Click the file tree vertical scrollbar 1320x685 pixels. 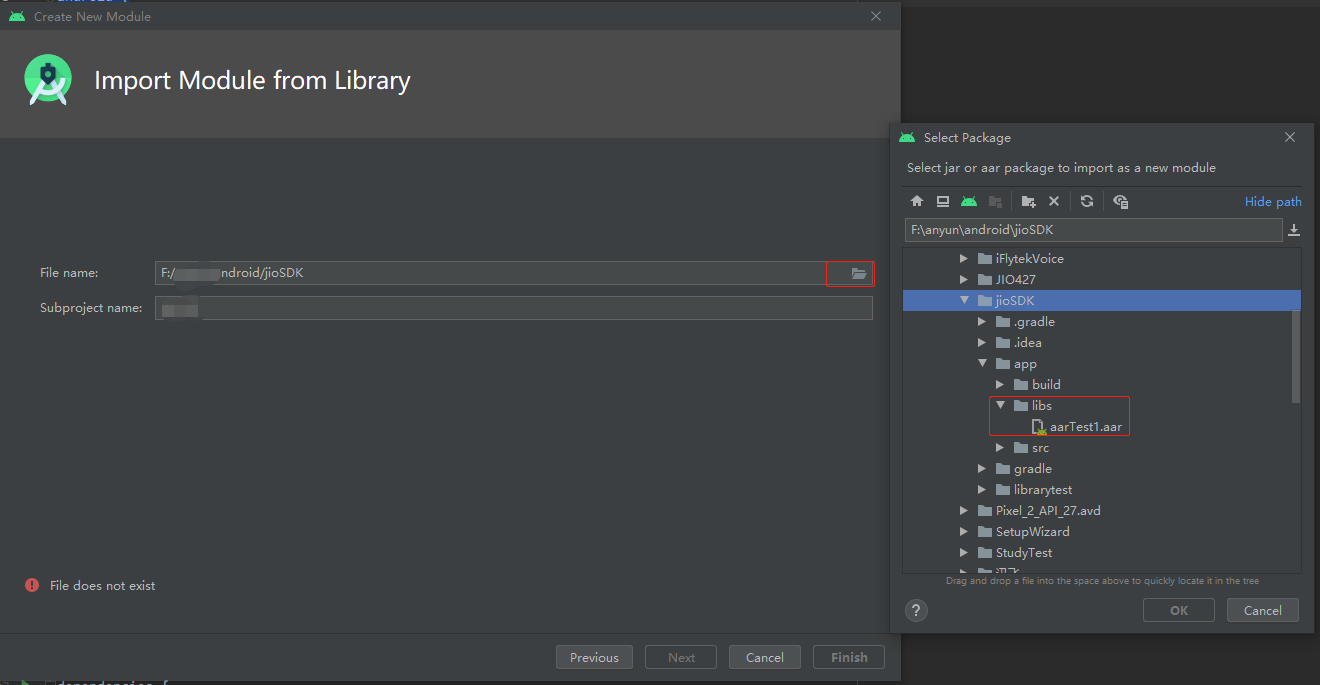coord(1296,355)
